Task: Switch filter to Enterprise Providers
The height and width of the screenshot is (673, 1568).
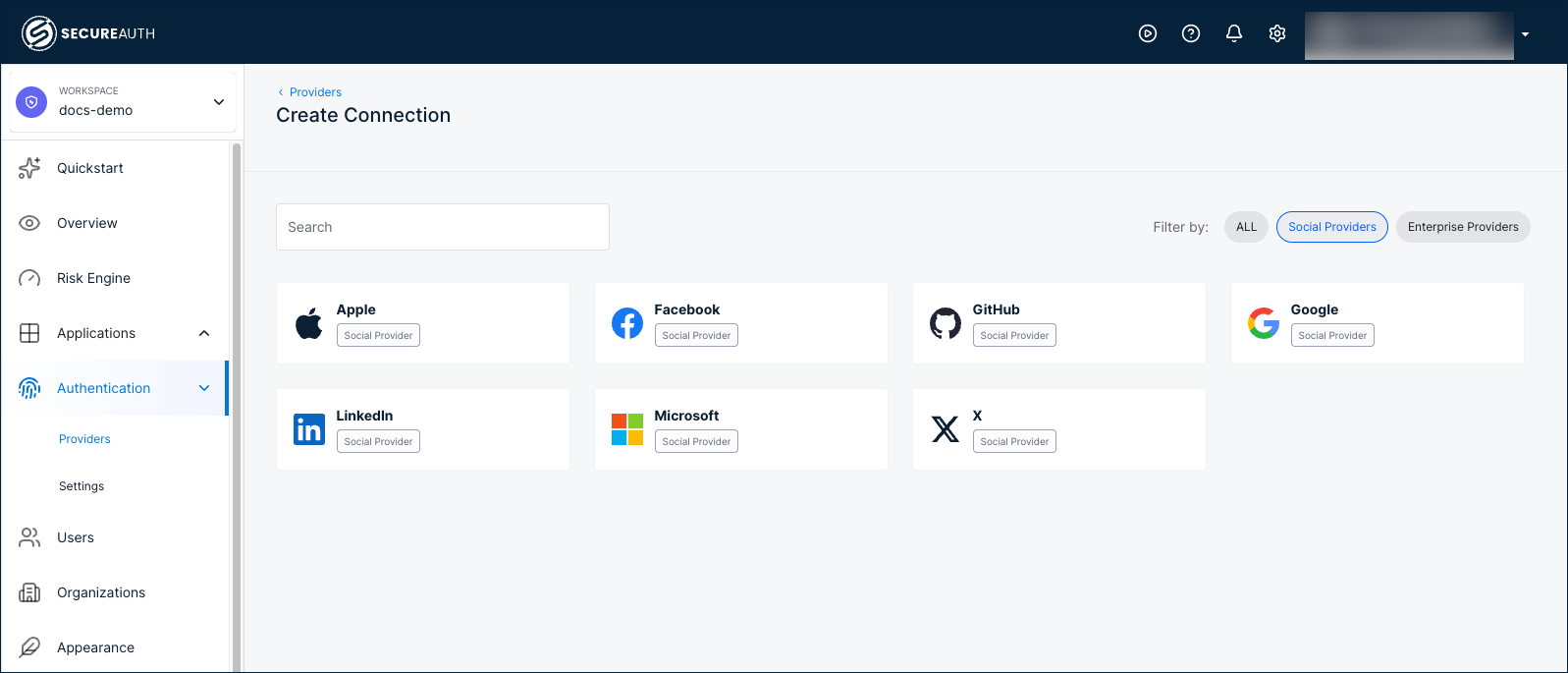Action: click(1462, 226)
